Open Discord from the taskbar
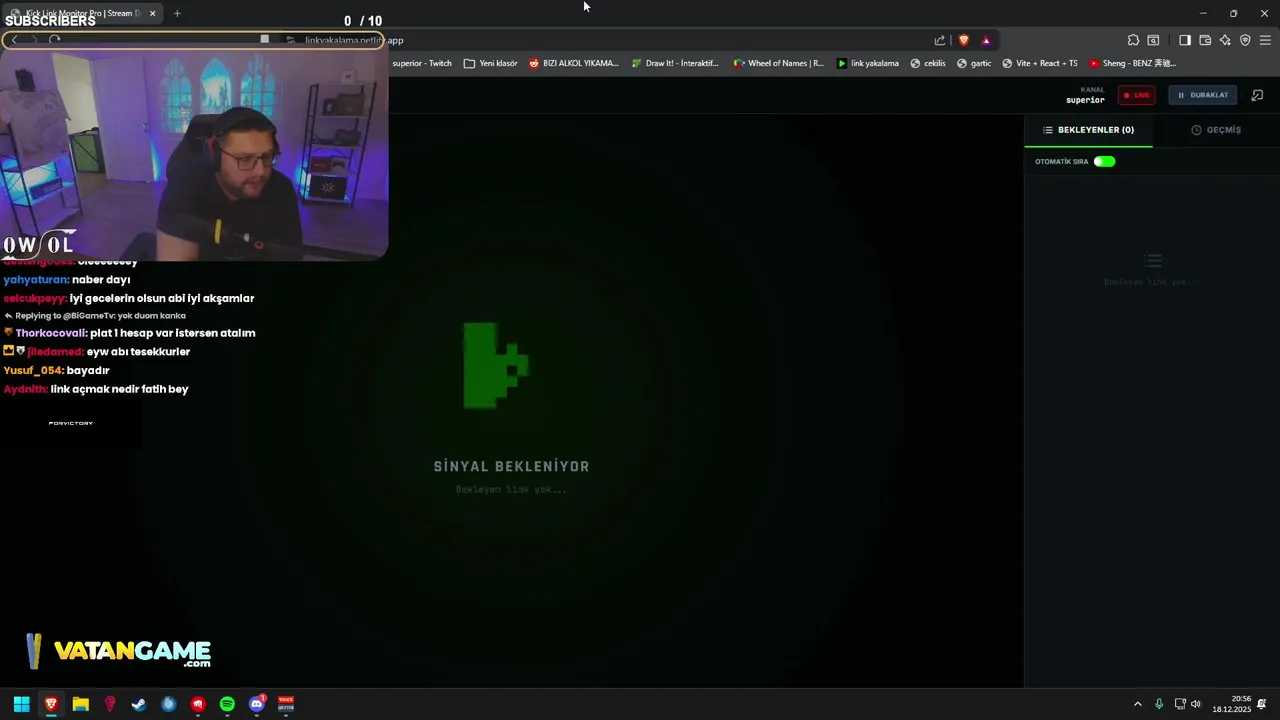Screen dimensions: 1280x720 point(257,704)
